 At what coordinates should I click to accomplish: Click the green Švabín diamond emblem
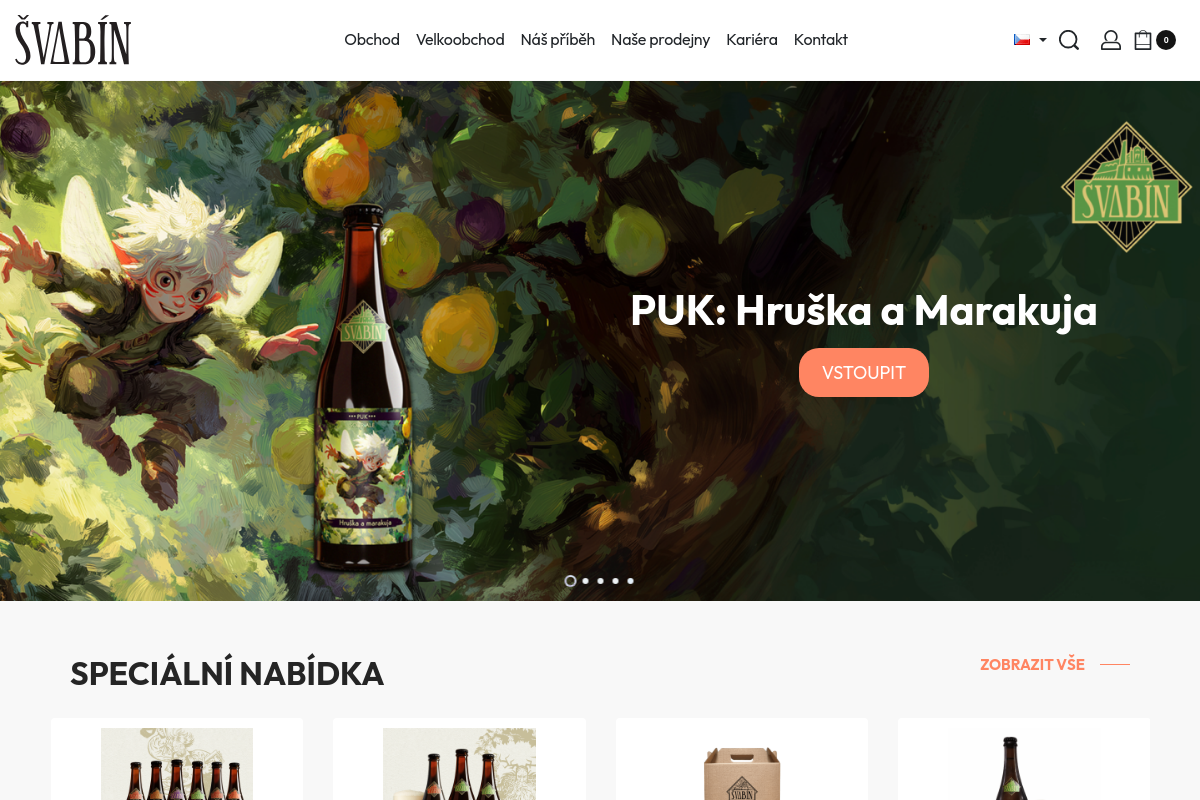(x=1126, y=187)
